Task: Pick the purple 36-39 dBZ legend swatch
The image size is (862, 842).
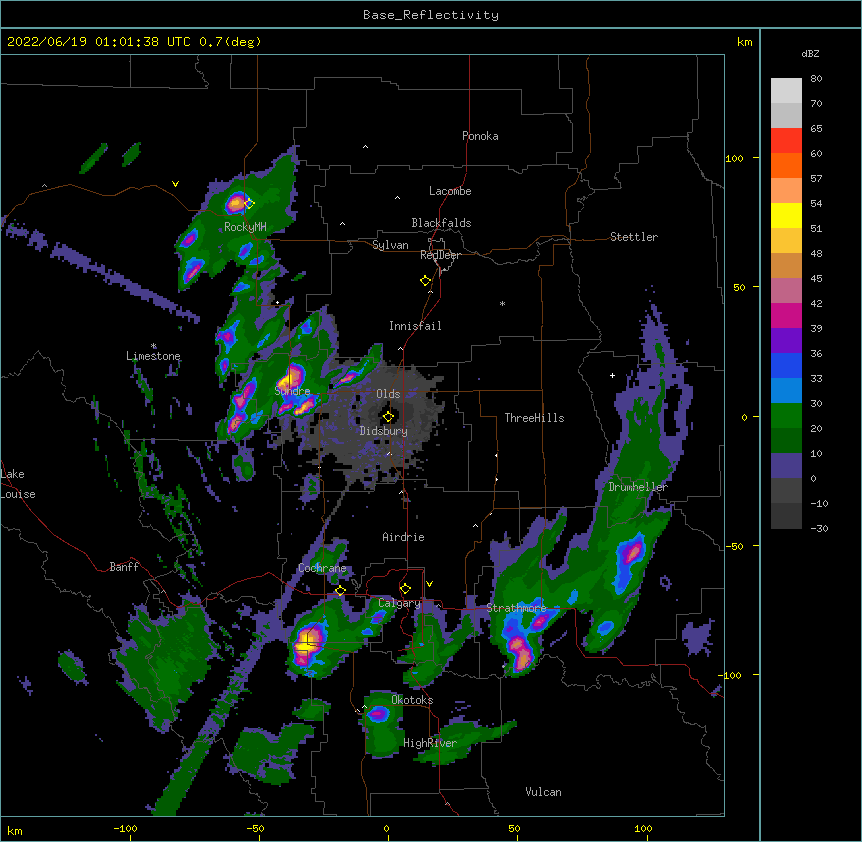Action: point(786,340)
